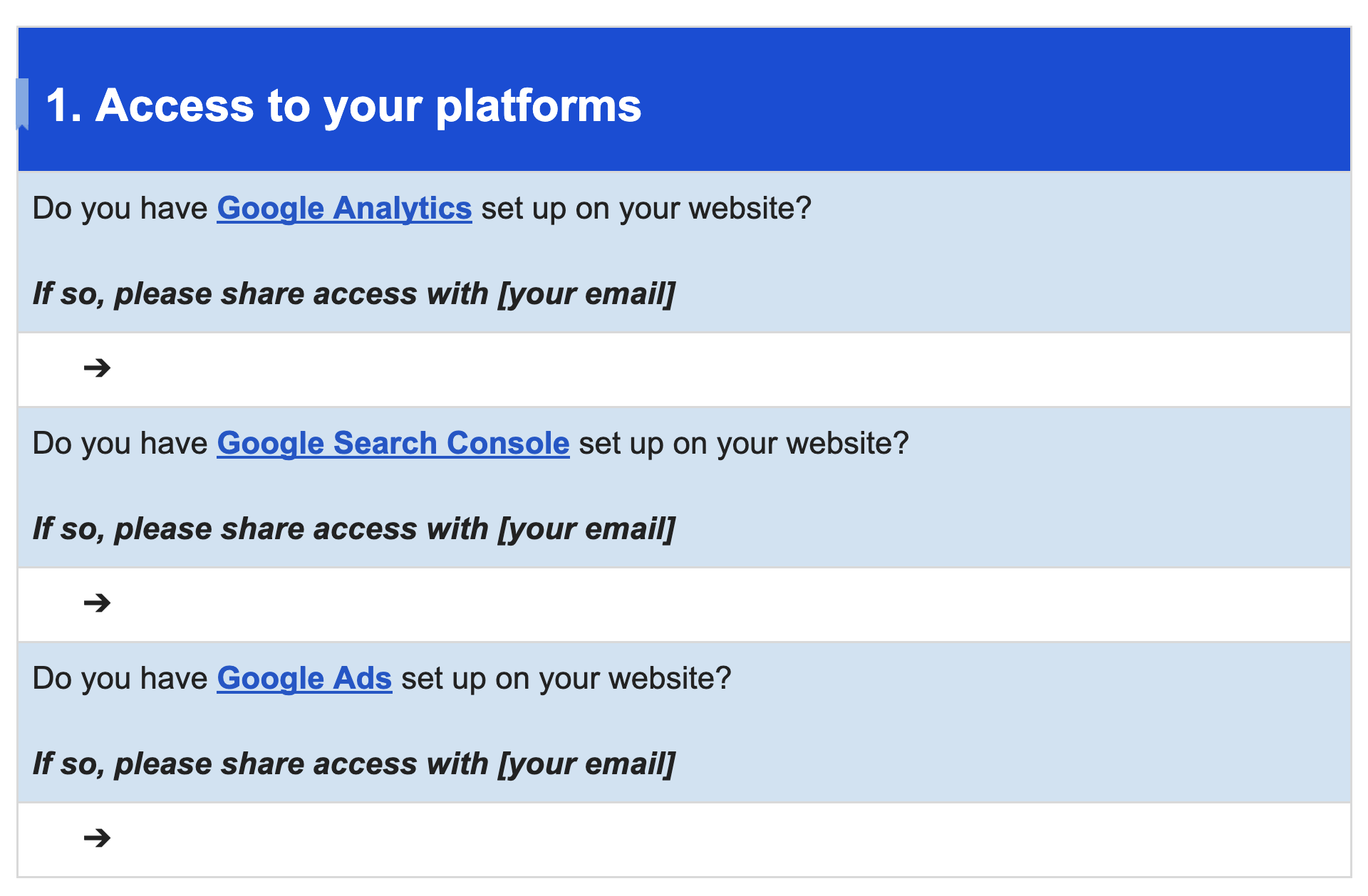Click '[your email]' placeholder in Analytics section

click(586, 294)
